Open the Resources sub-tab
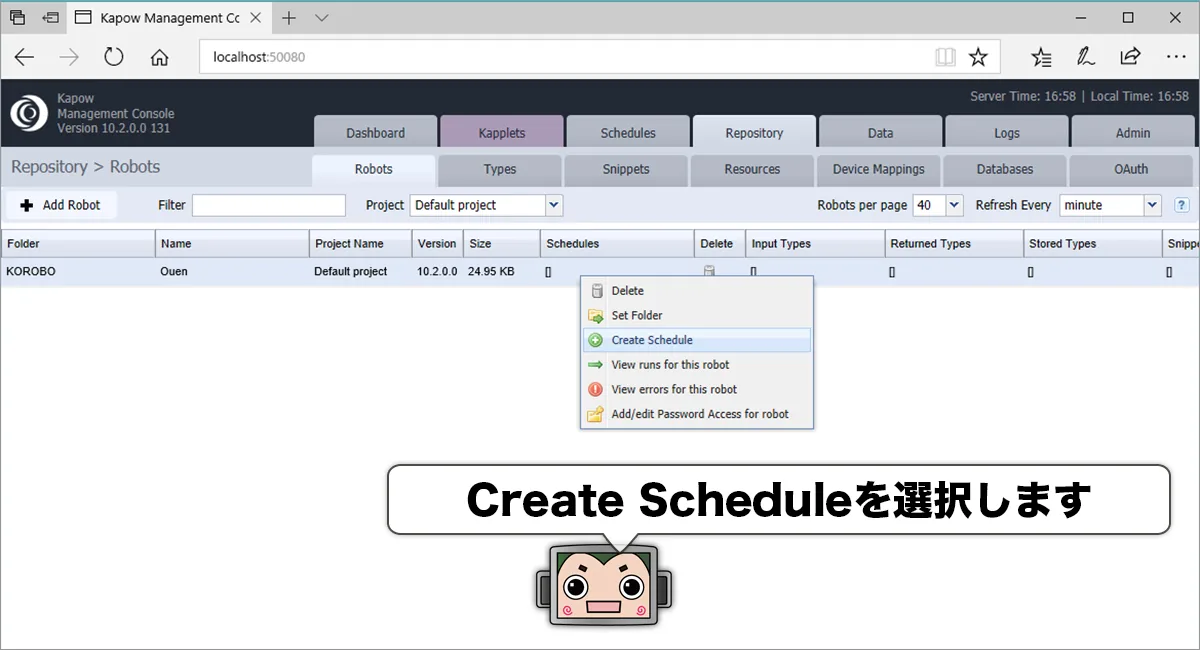Viewport: 1200px width, 650px height. (x=752, y=169)
